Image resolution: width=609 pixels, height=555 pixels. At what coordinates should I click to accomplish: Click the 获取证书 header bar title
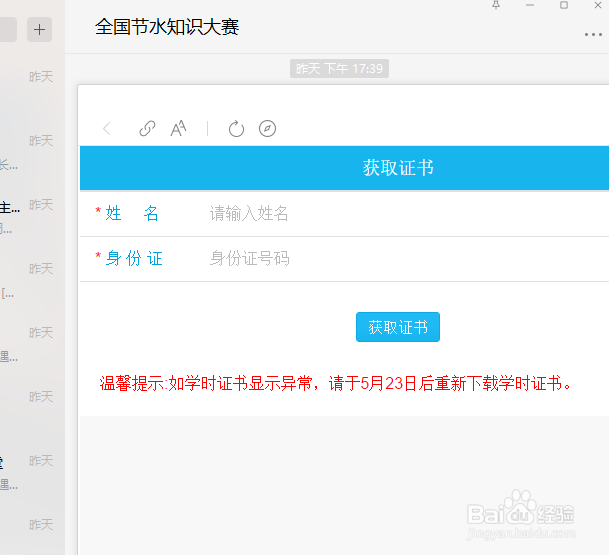pos(398,168)
